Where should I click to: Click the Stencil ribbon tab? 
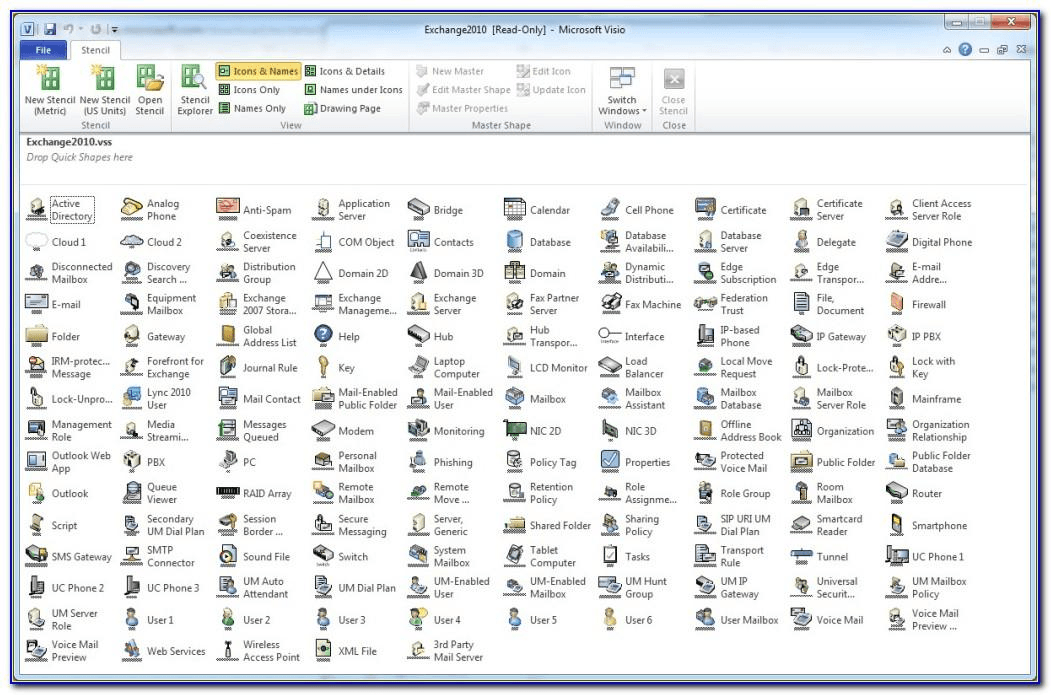[x=96, y=49]
